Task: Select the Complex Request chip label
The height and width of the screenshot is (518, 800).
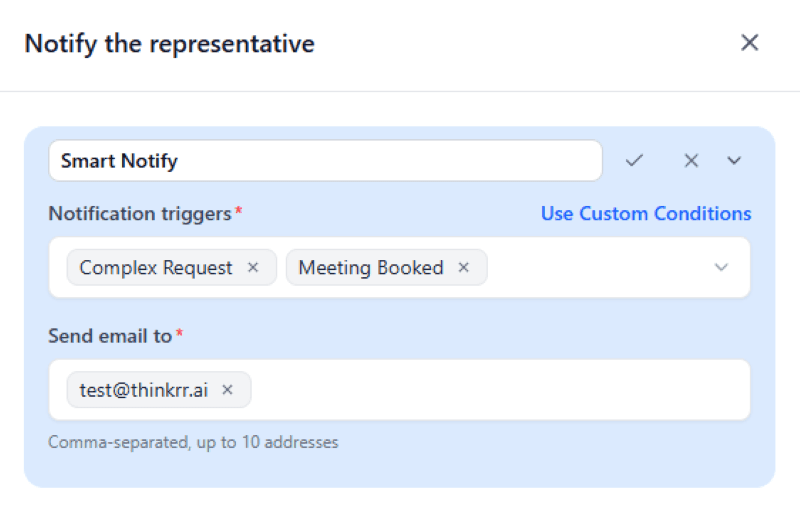Action: click(156, 268)
